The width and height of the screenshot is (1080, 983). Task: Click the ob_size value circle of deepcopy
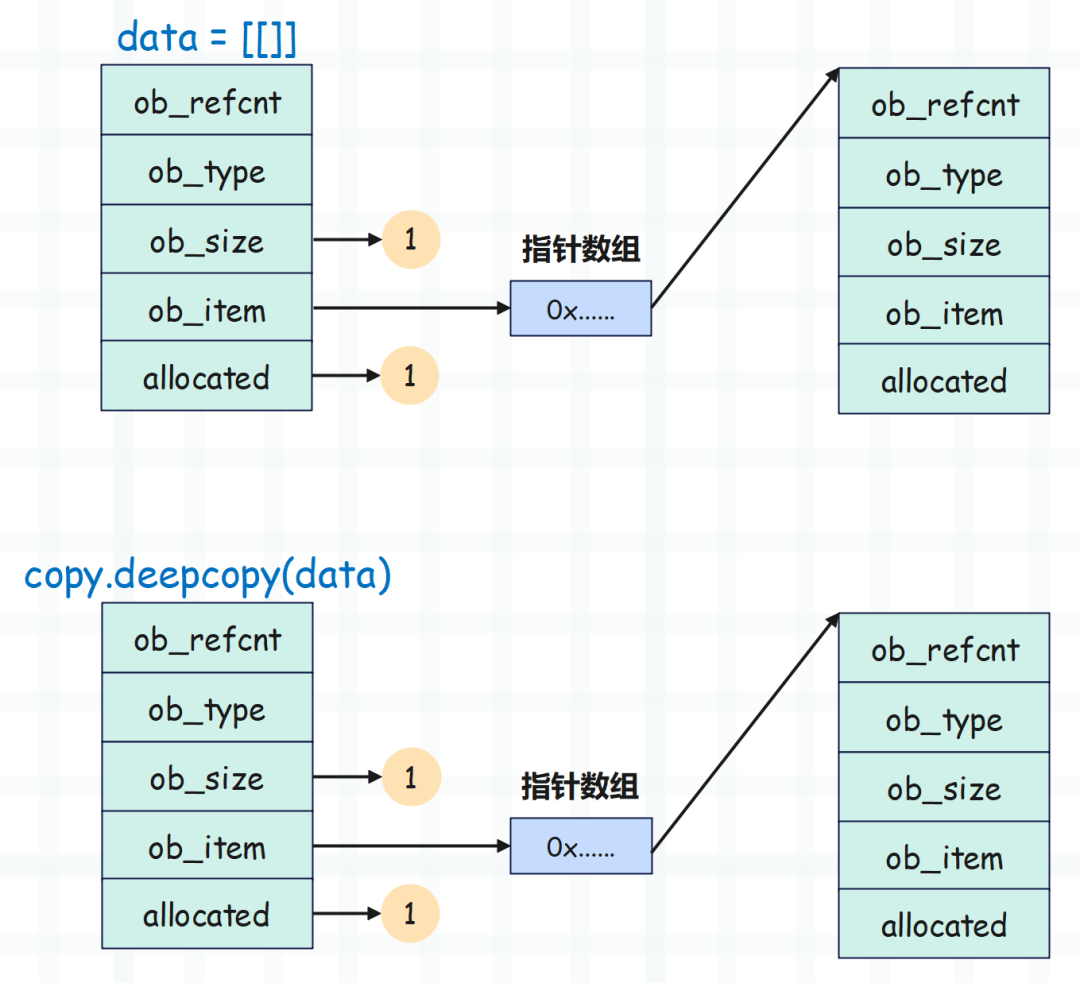coord(411,777)
